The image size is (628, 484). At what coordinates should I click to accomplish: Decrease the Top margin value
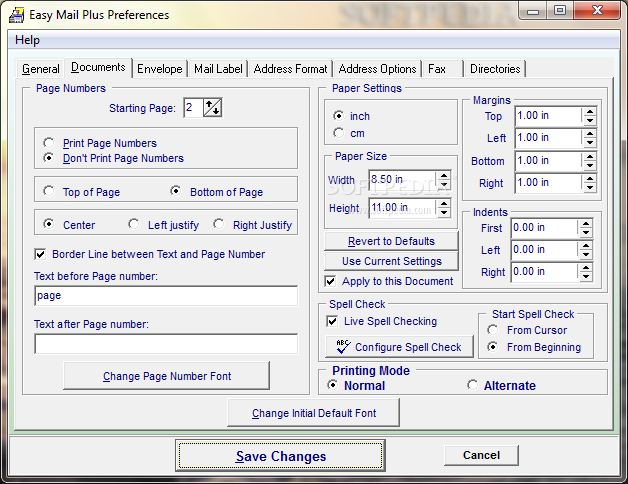pos(589,121)
